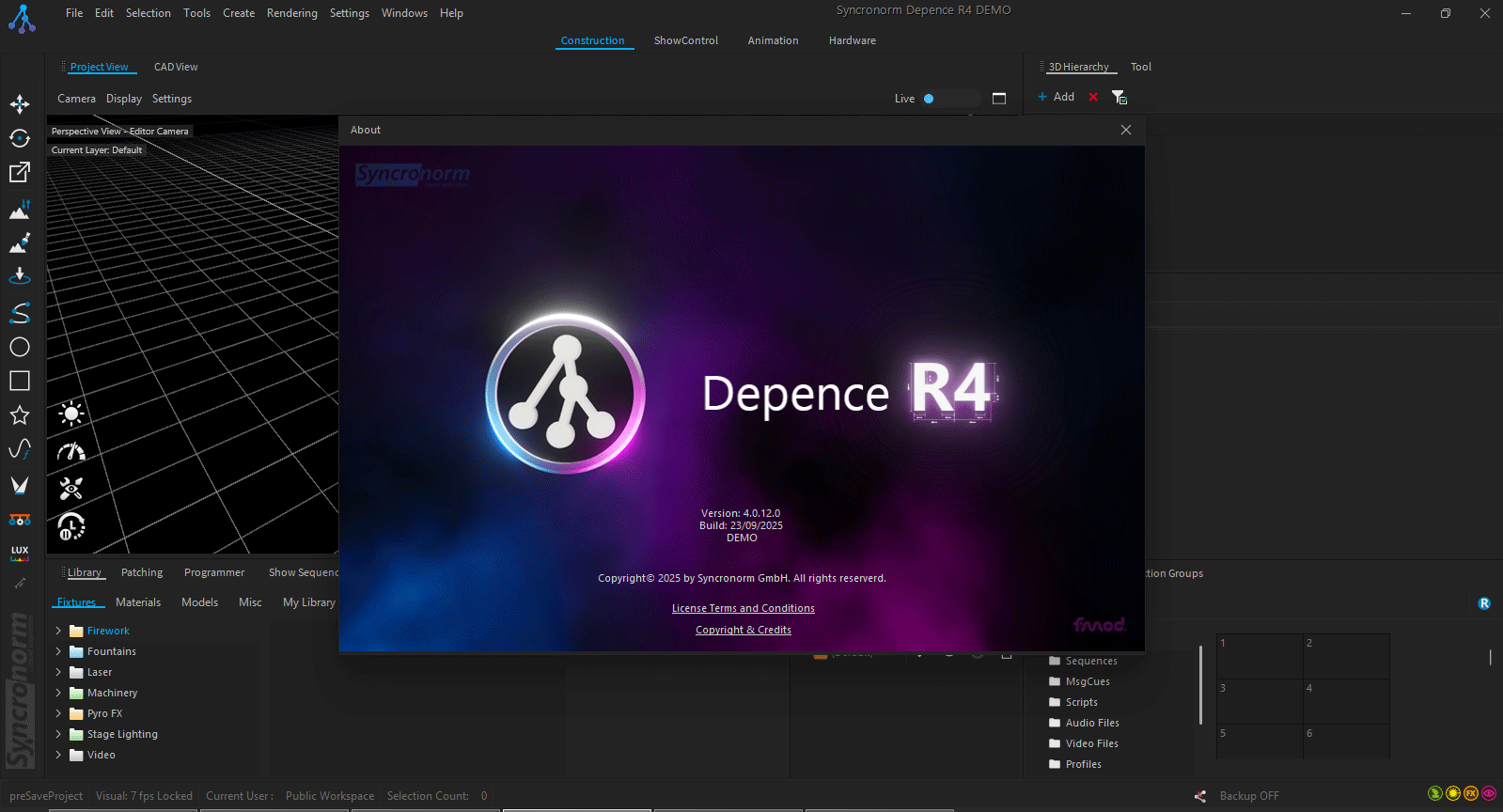Viewport: 1503px width, 812px height.
Task: Select the Audio Files folder
Action: (x=1084, y=723)
